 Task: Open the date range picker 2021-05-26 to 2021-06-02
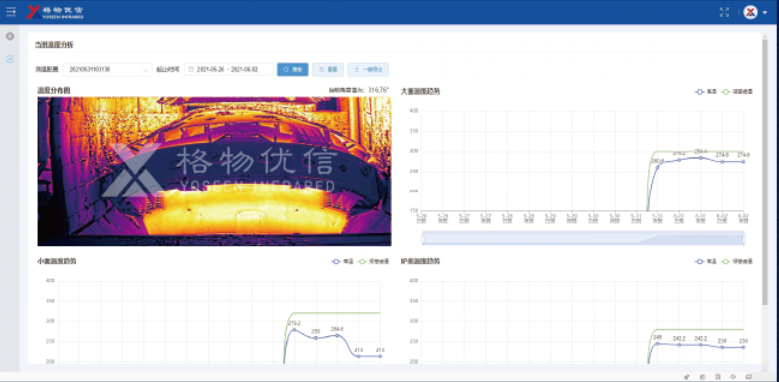pyautogui.click(x=229, y=70)
